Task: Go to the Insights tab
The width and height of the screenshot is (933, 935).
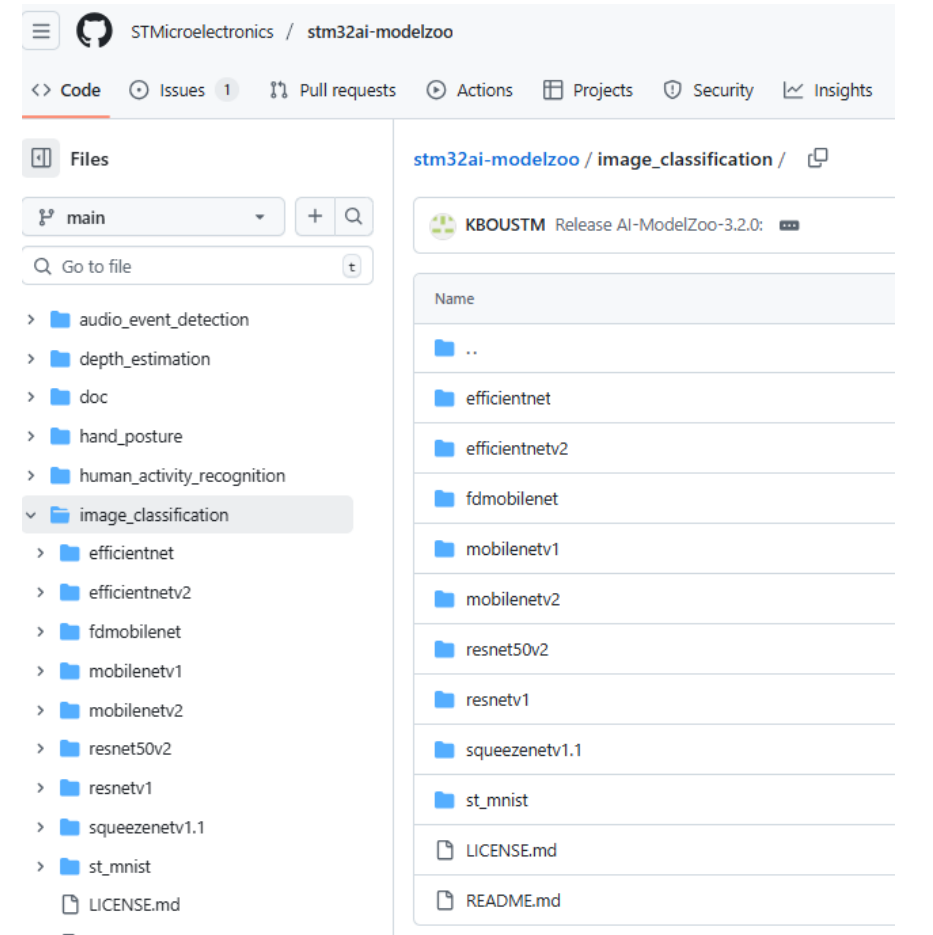Action: [x=828, y=90]
